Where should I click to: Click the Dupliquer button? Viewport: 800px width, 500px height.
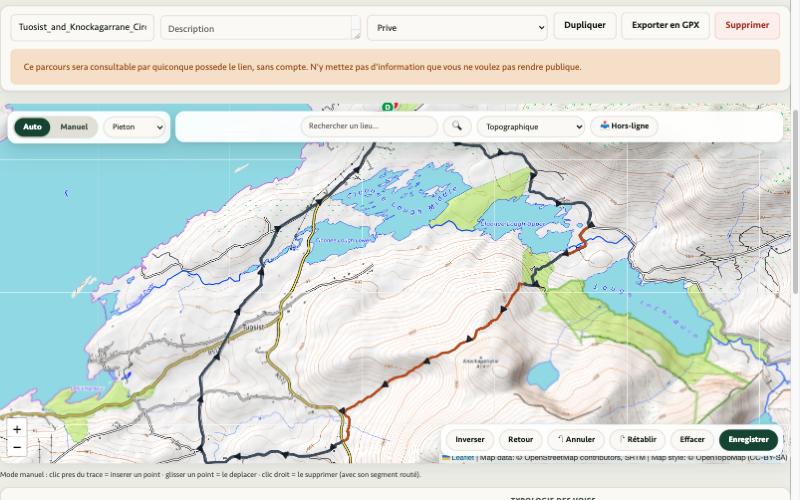point(585,25)
